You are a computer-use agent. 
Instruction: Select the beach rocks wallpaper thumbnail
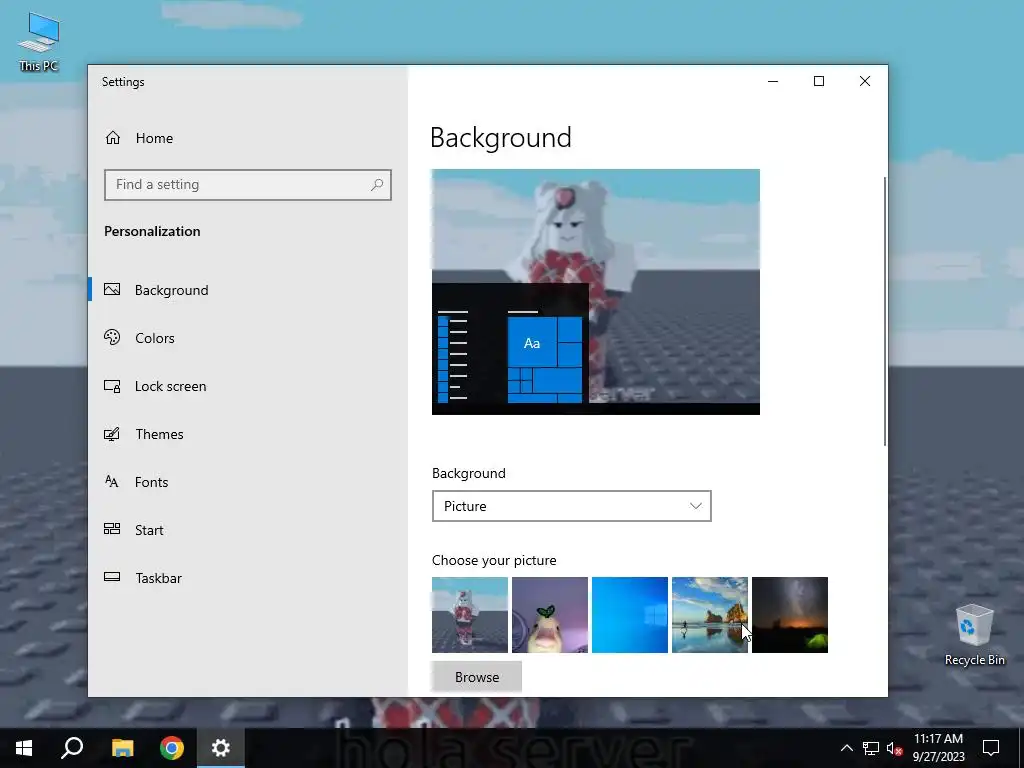click(710, 615)
